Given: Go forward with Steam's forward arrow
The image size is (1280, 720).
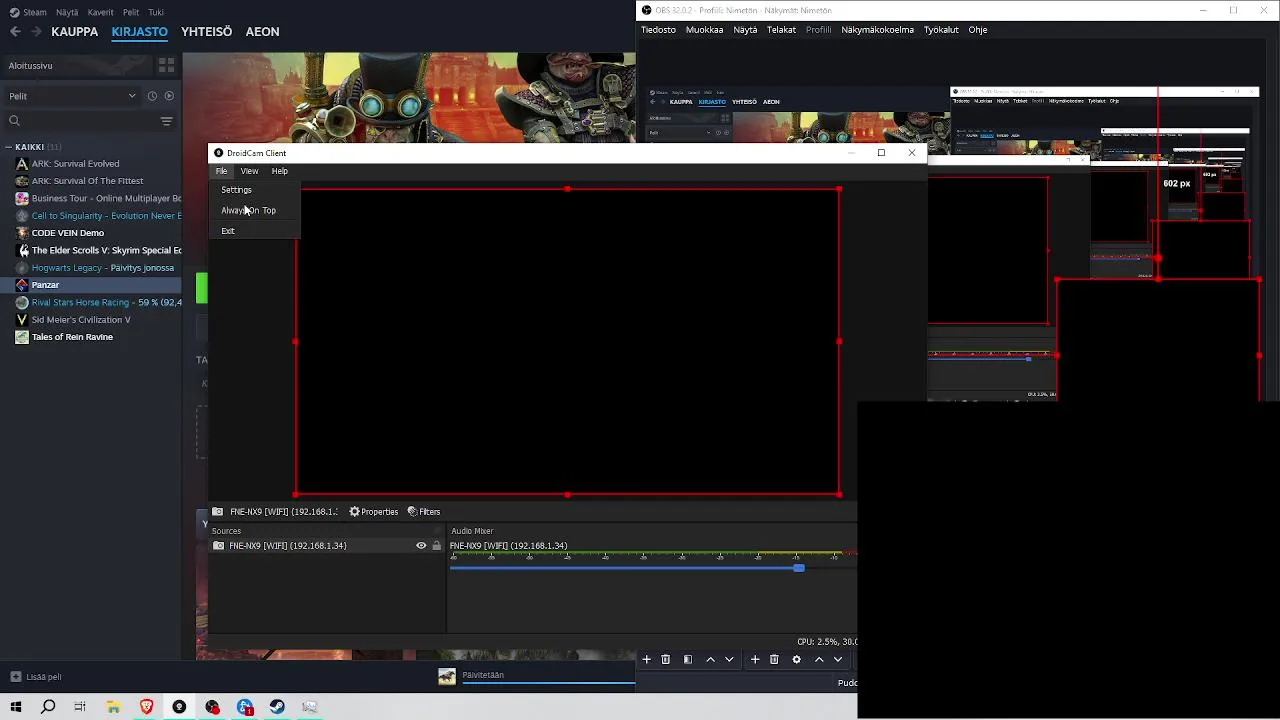Looking at the screenshot, I should [36, 31].
